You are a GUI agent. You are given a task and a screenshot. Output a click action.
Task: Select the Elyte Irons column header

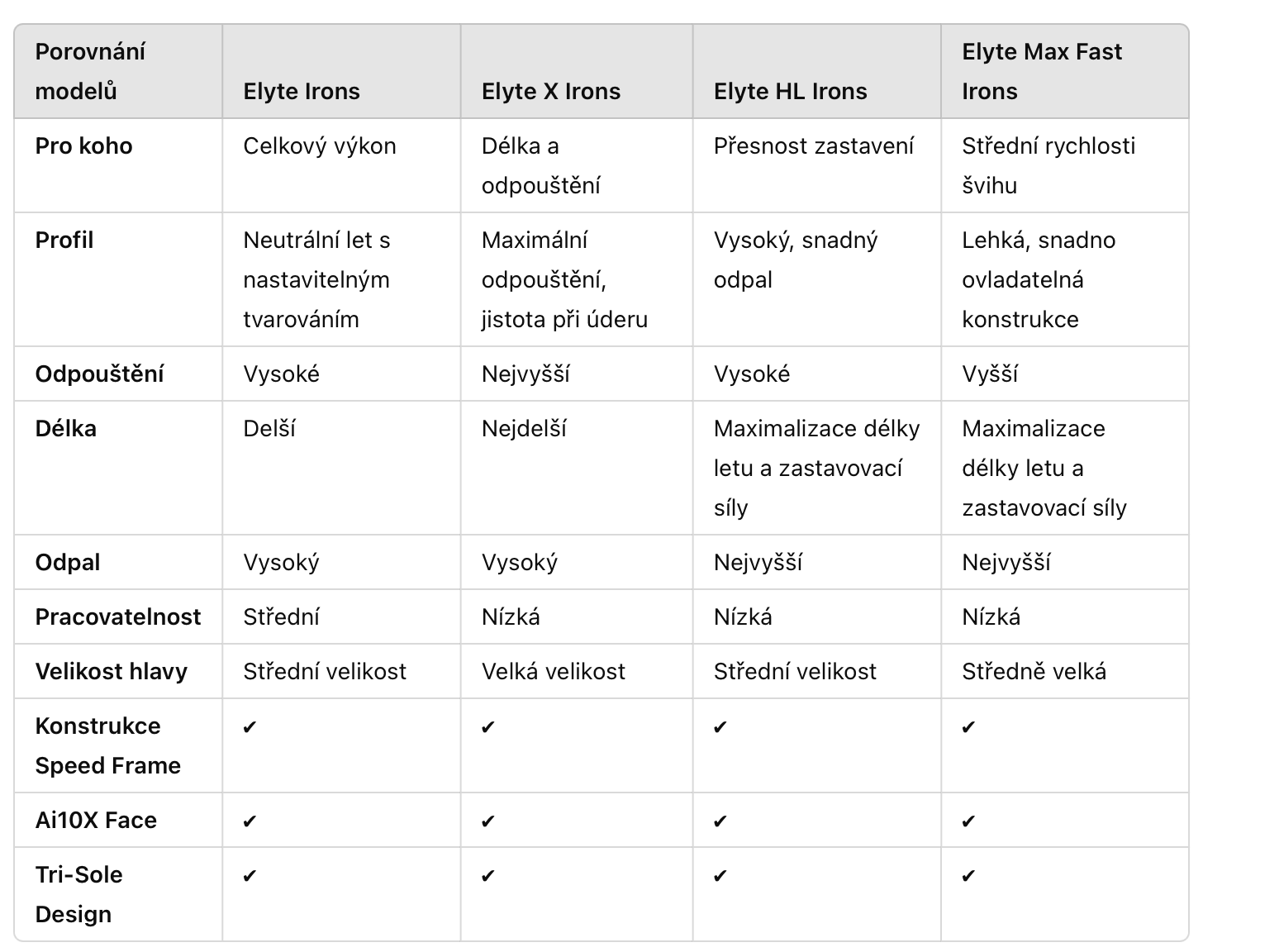click(302, 91)
